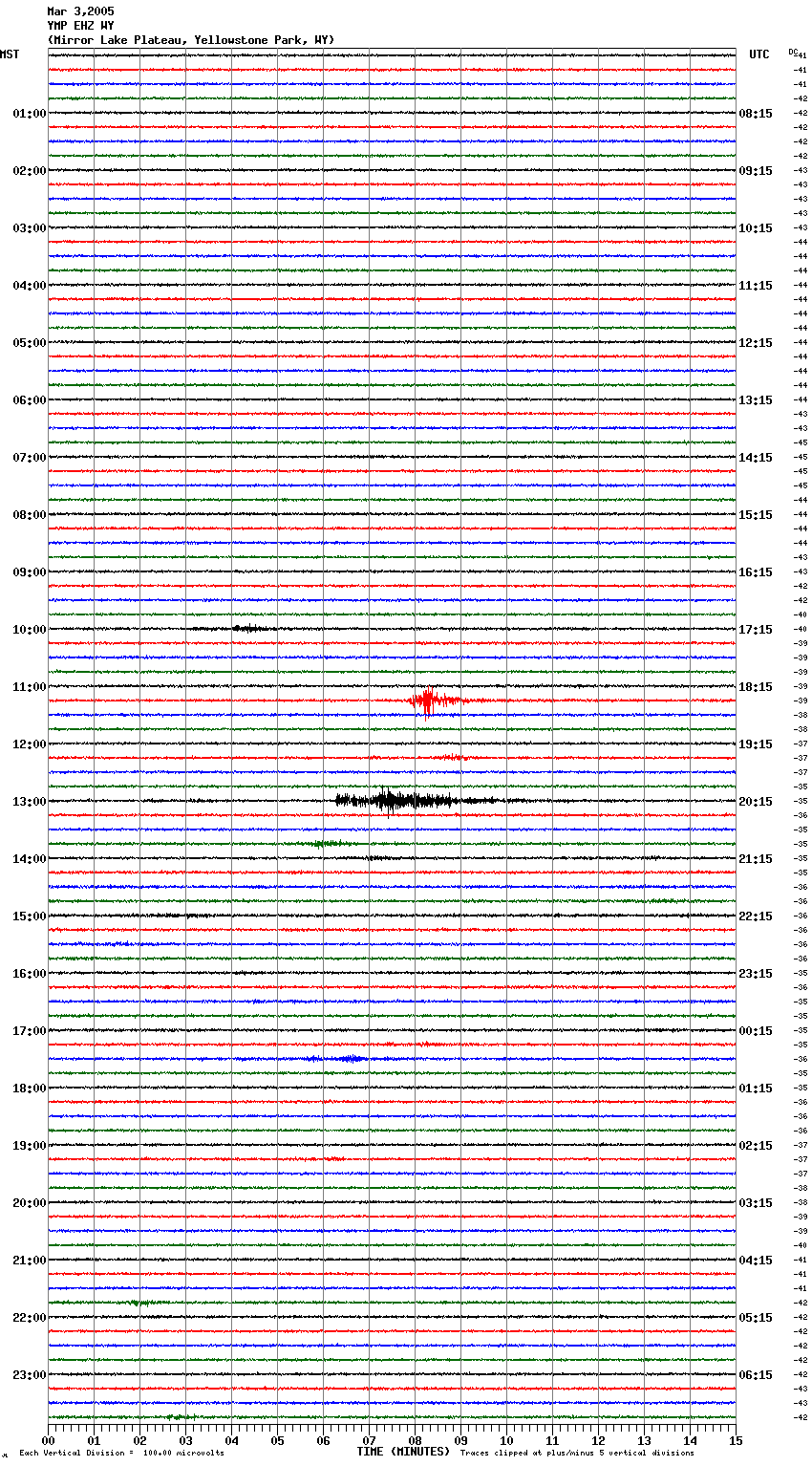Screen dimensions: 812x1466
Task: Click the UTC time label '08:15'
Action: pos(756,114)
